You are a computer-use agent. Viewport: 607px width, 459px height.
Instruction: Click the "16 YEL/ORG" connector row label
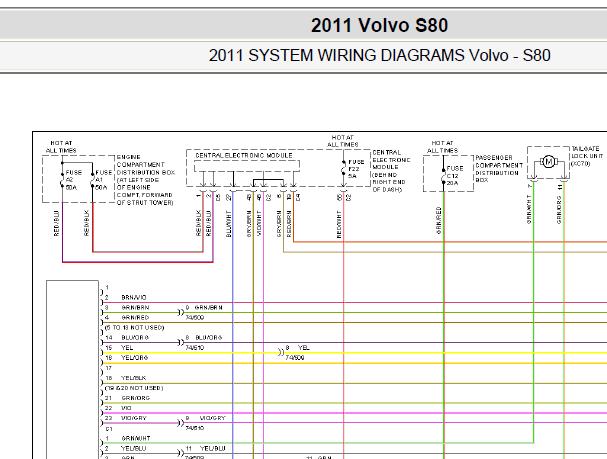[127, 358]
